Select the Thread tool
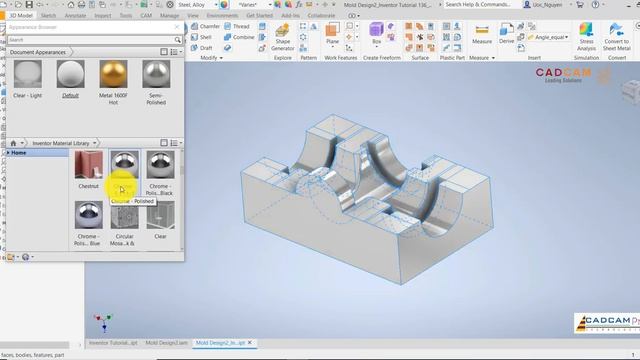The image size is (640, 360). click(237, 26)
